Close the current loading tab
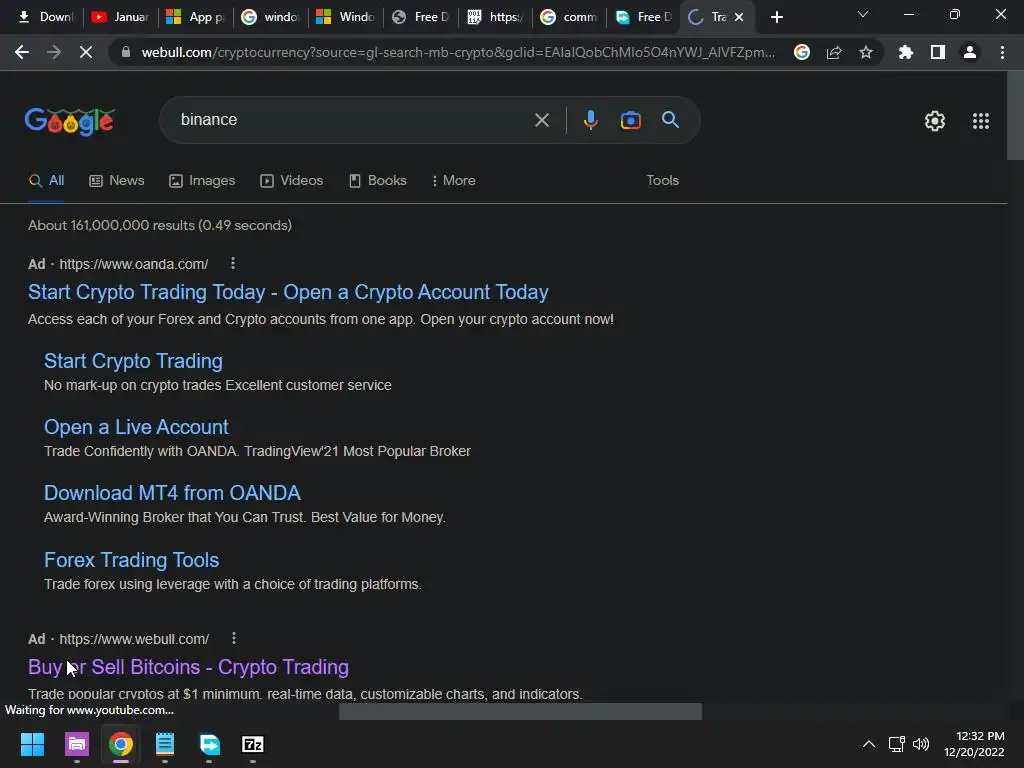 [739, 17]
